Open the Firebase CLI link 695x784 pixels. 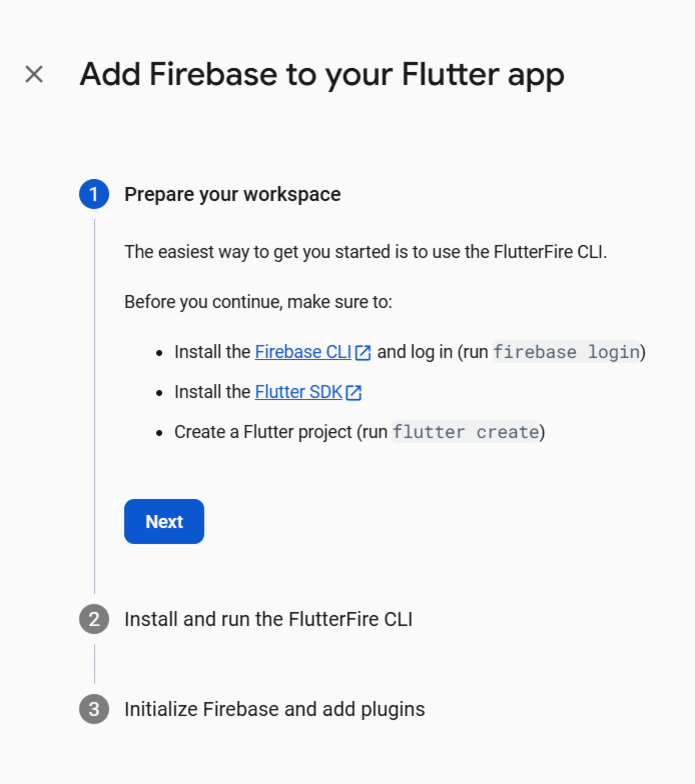(303, 352)
